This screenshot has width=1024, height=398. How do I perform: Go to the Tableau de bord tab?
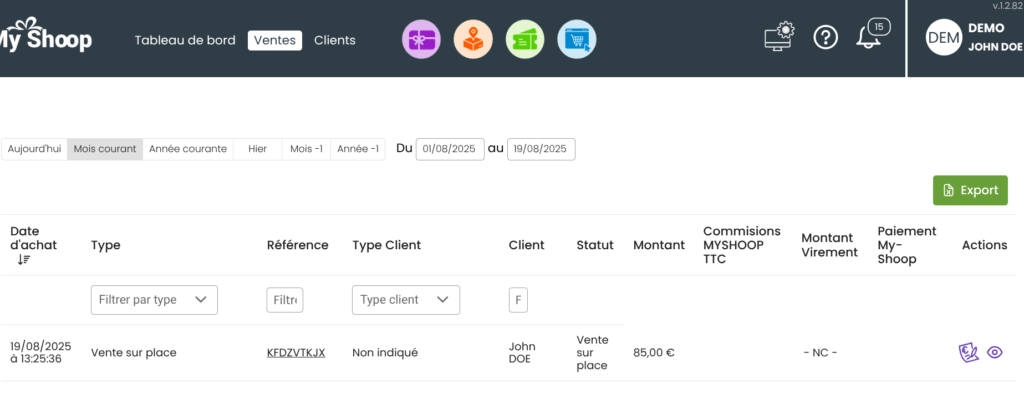coord(185,41)
